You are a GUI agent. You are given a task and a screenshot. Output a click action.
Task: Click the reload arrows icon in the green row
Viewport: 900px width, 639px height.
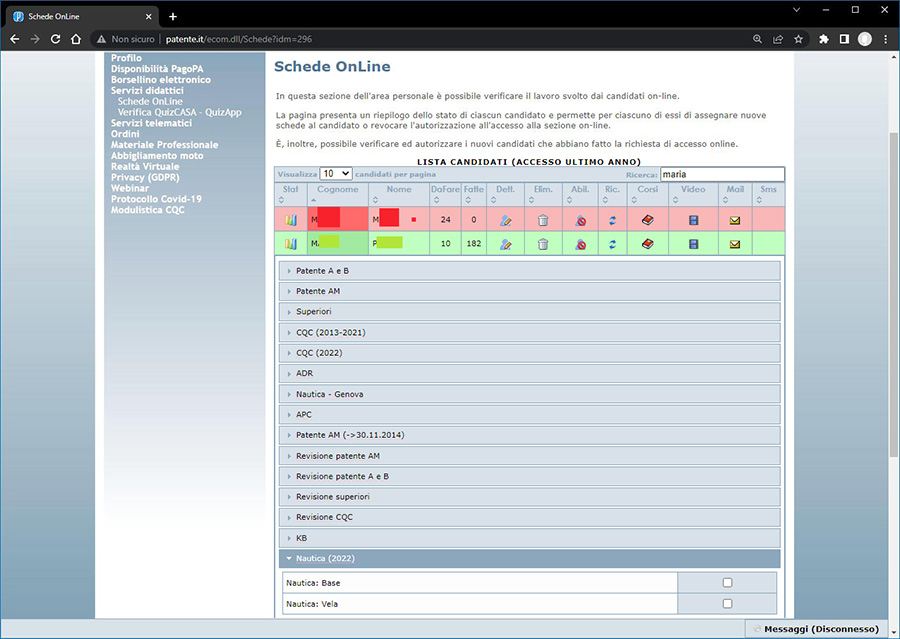(612, 244)
